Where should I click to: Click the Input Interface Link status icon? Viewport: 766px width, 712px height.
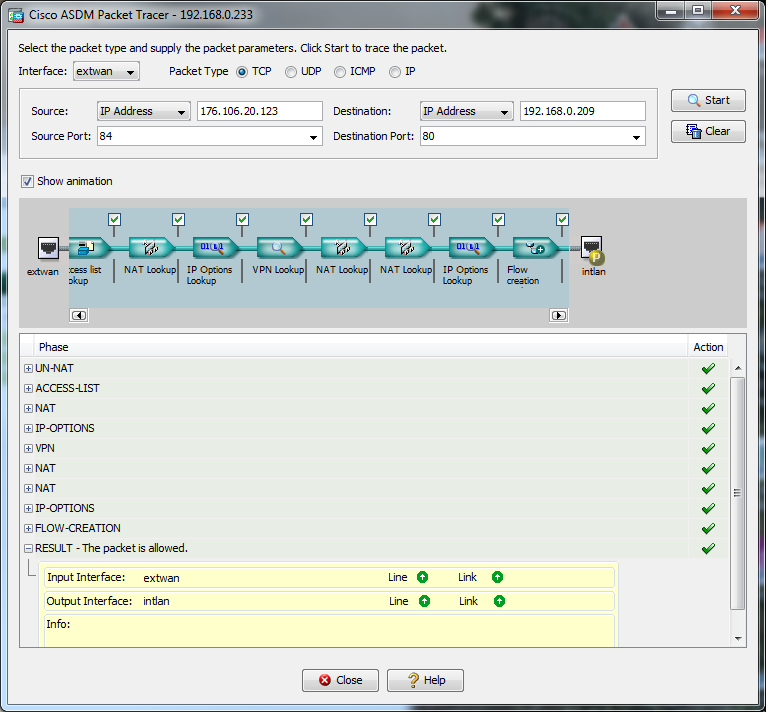pos(497,577)
